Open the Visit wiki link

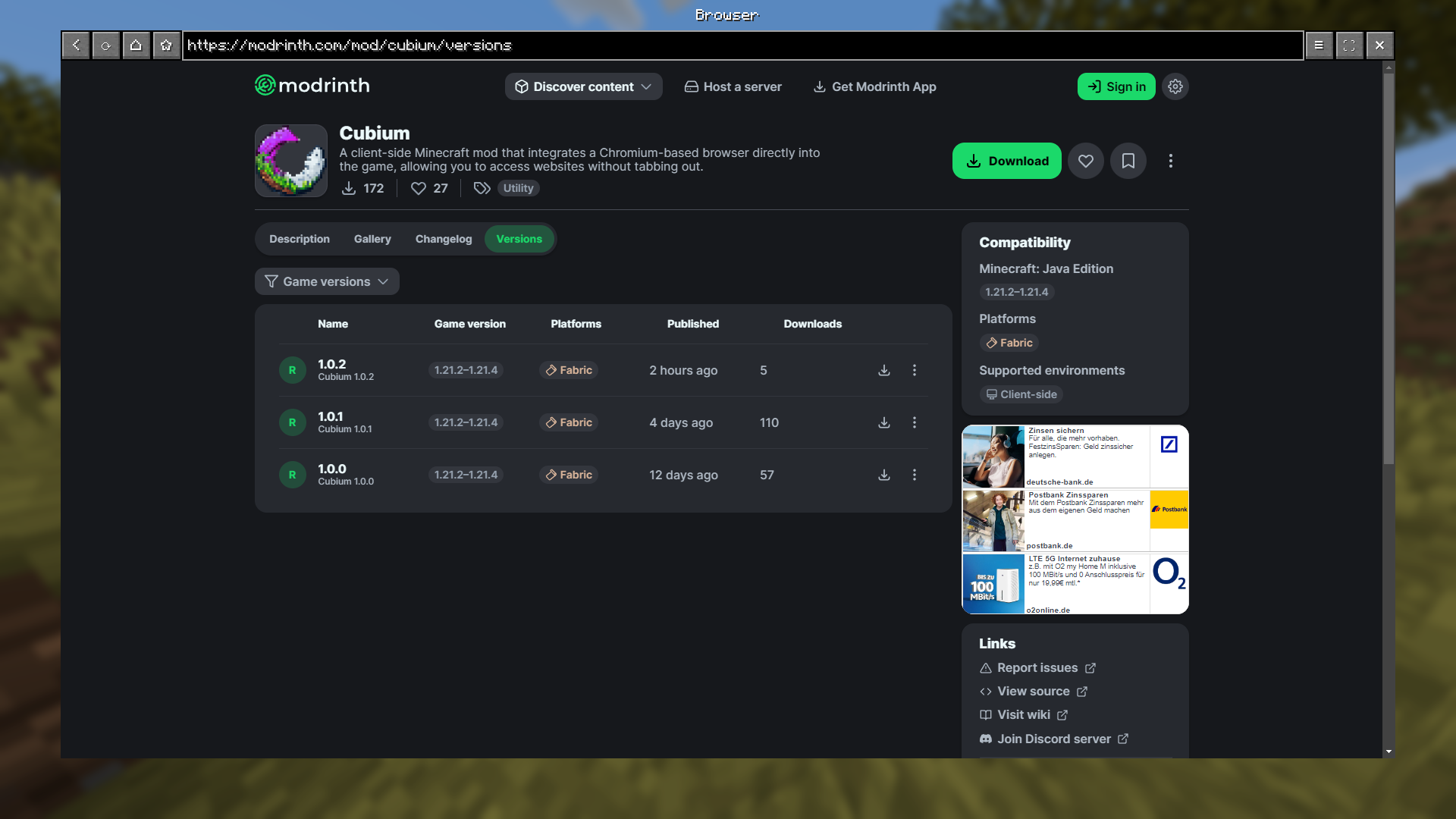point(1024,715)
